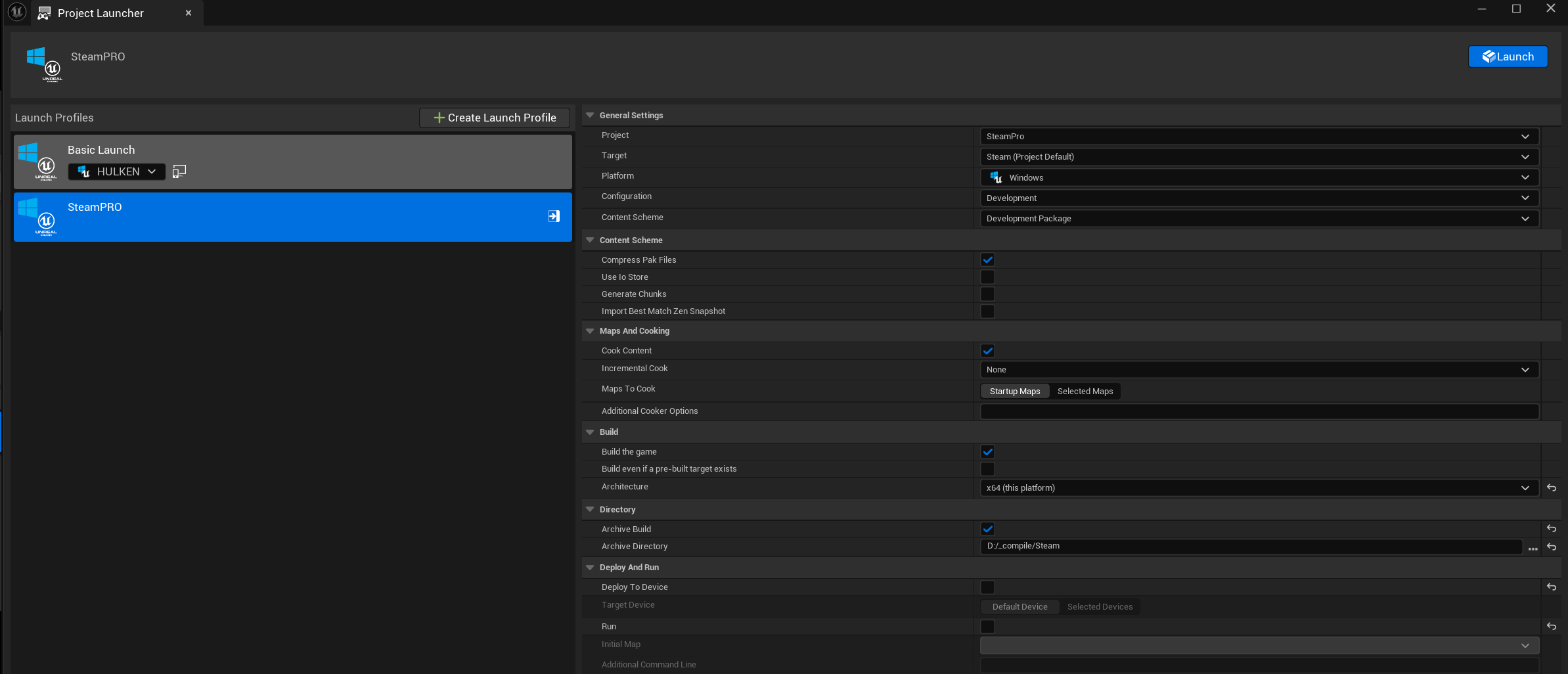Collapse the Content Scheme section
This screenshot has height=674, width=1568.
click(x=590, y=240)
